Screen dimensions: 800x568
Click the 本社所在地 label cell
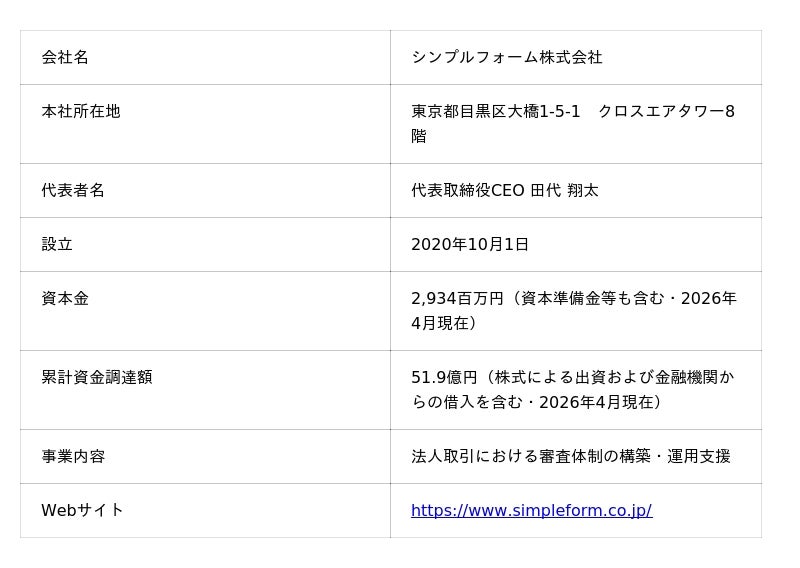click(x=81, y=112)
